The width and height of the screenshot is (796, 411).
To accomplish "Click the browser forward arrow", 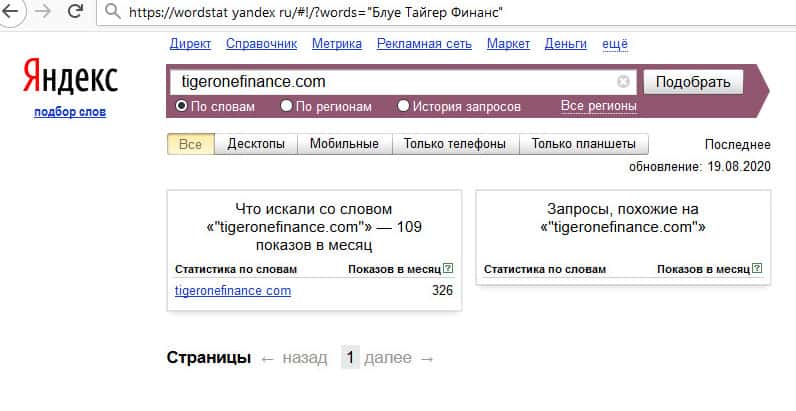I will (43, 14).
